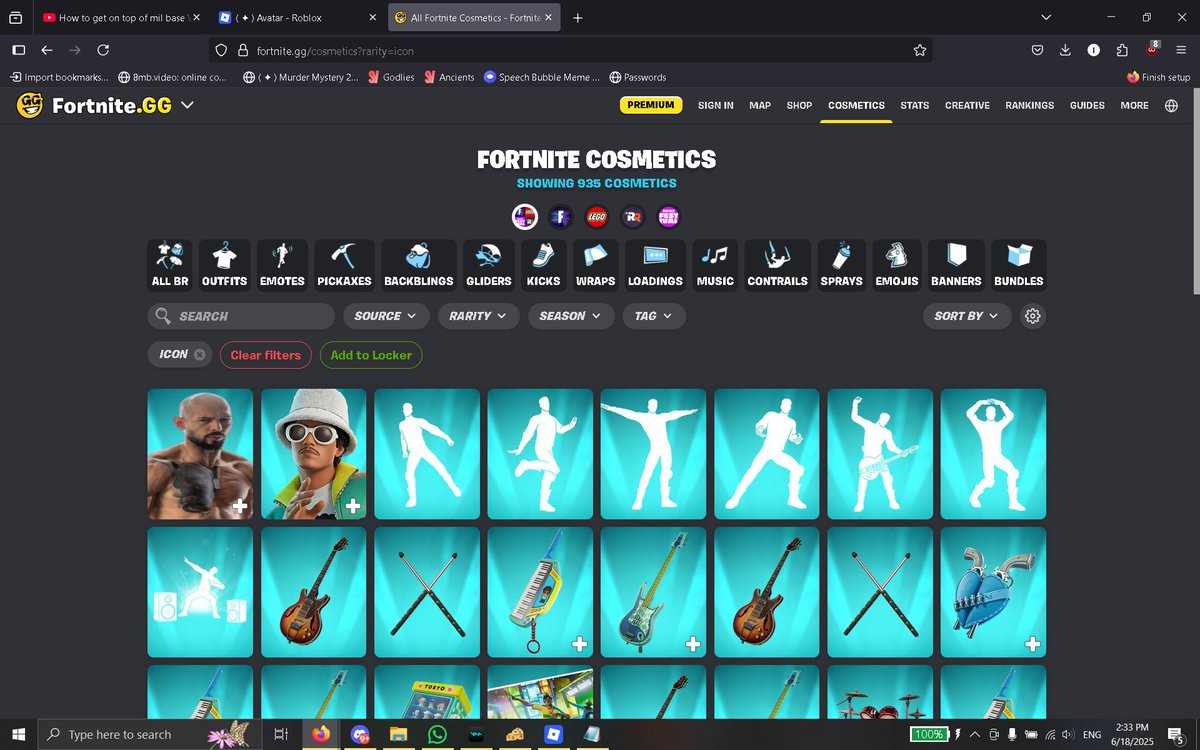Open the bucket hat sunglasses outfit thumbnail
The width and height of the screenshot is (1200, 750).
click(314, 454)
